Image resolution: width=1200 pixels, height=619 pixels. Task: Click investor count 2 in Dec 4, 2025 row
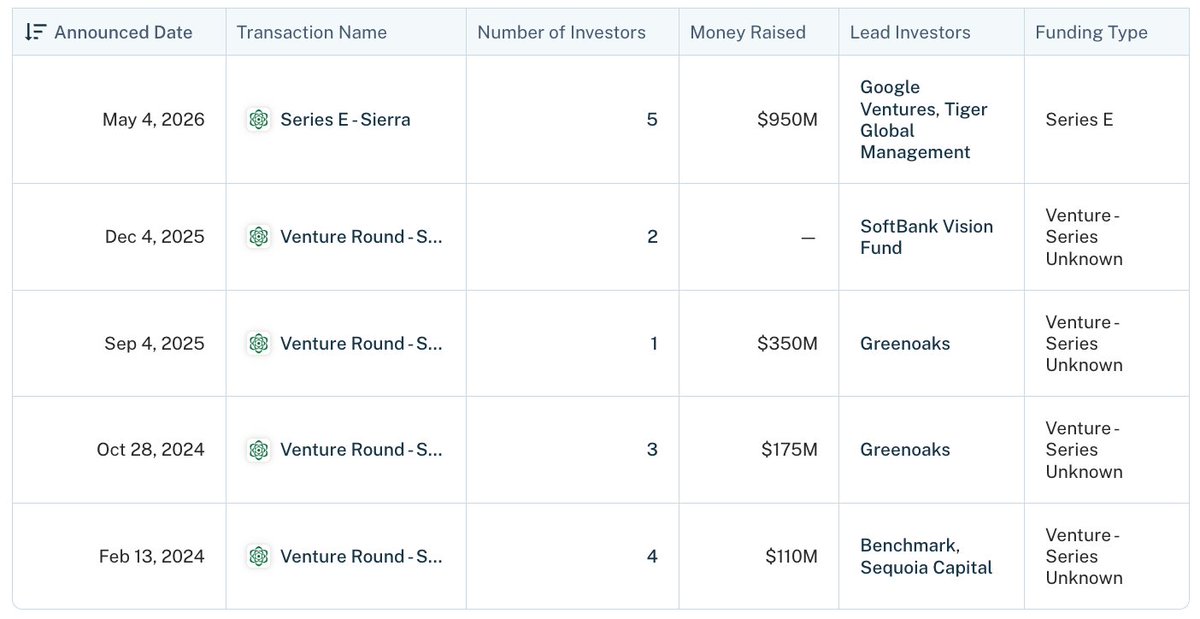click(x=652, y=237)
